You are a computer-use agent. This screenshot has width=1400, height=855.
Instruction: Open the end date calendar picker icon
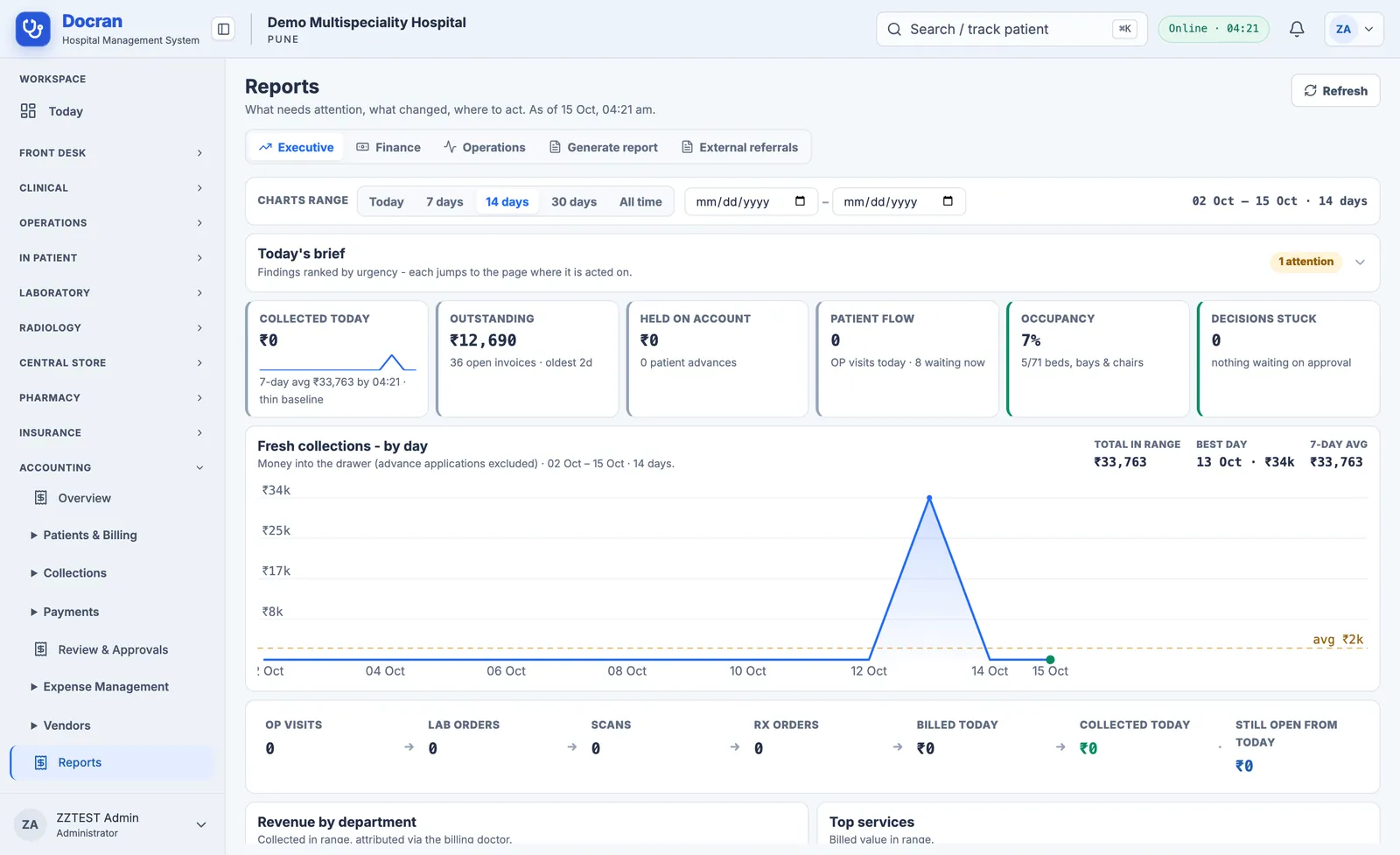pyautogui.click(x=948, y=201)
